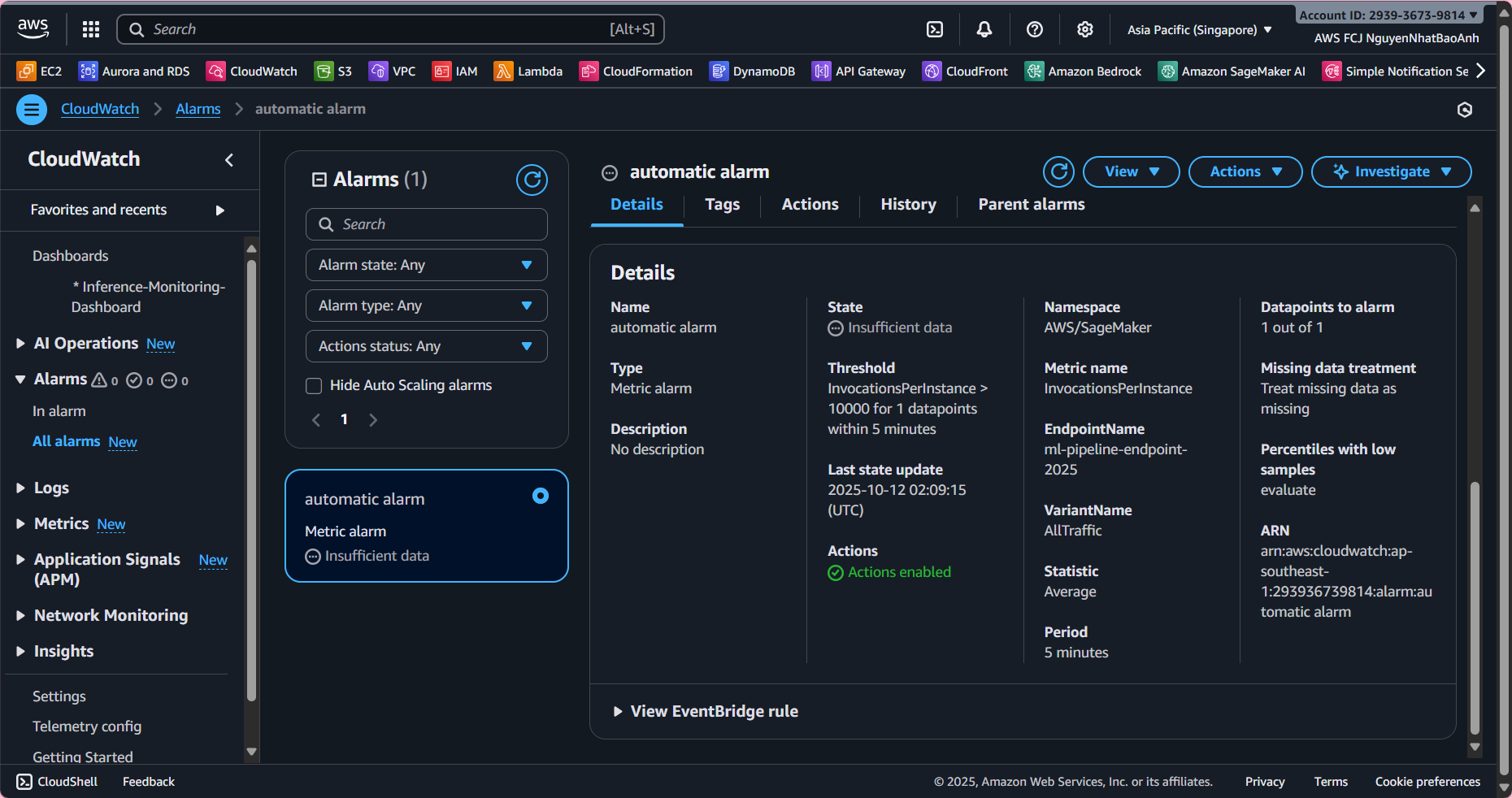This screenshot has height=798, width=1512.
Task: Open S3 service shortcut
Action: point(333,72)
